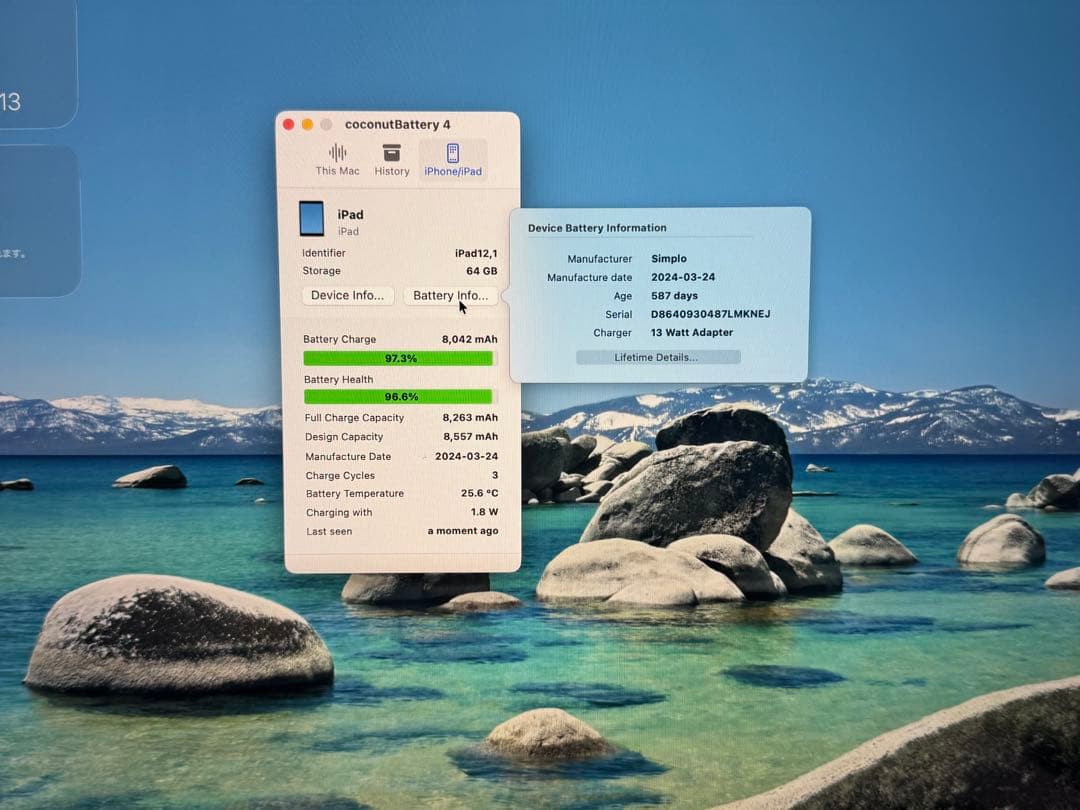The height and width of the screenshot is (810, 1080).
Task: Select the iPhone/iPad device tab
Action: [453, 159]
